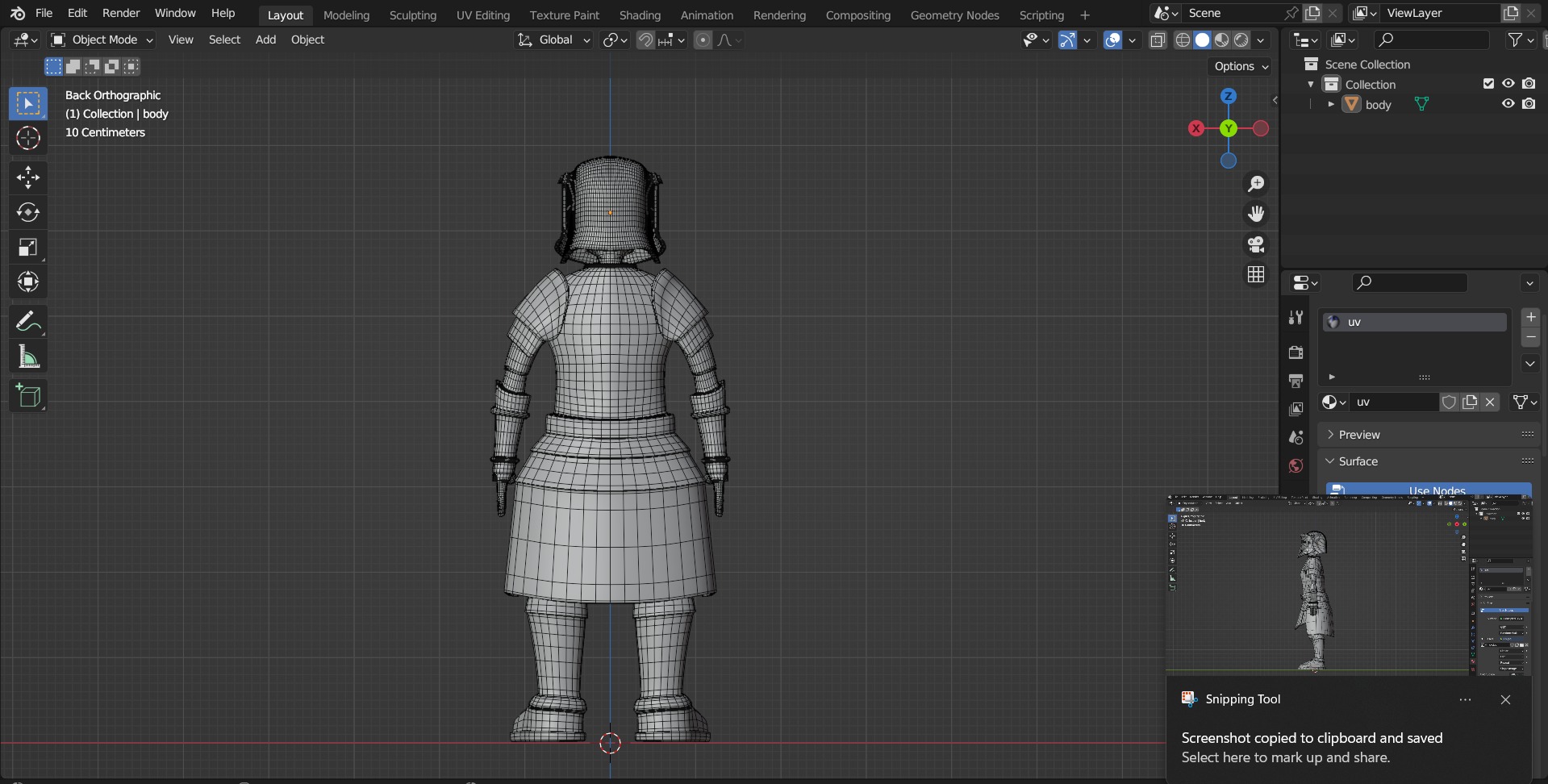Click the pan view hand icon
Viewport: 1548px width, 784px height.
(1256, 214)
